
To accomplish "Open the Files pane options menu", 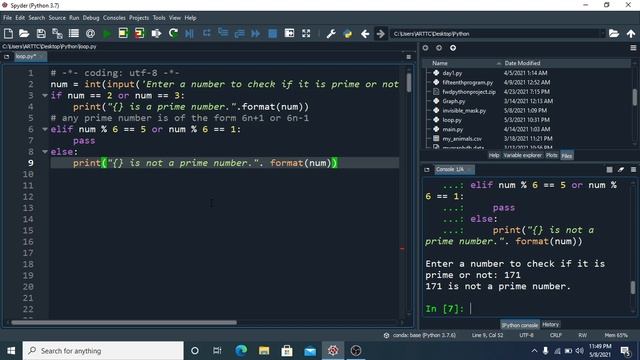I will click(633, 48).
